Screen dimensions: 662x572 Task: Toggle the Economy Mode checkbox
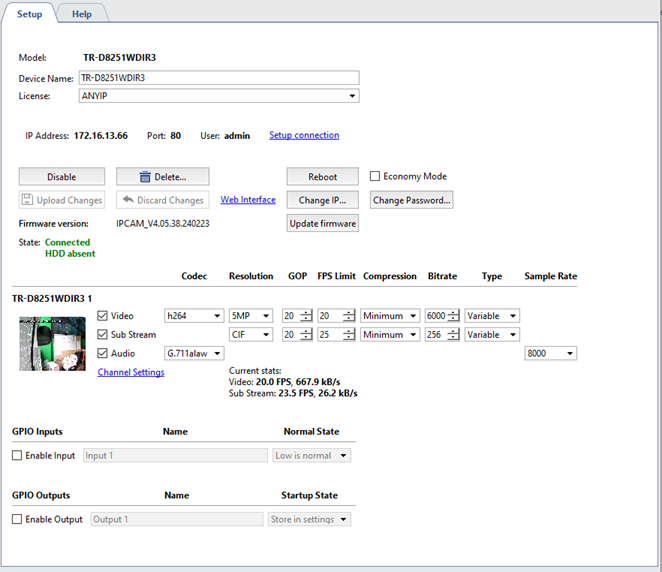pos(376,177)
